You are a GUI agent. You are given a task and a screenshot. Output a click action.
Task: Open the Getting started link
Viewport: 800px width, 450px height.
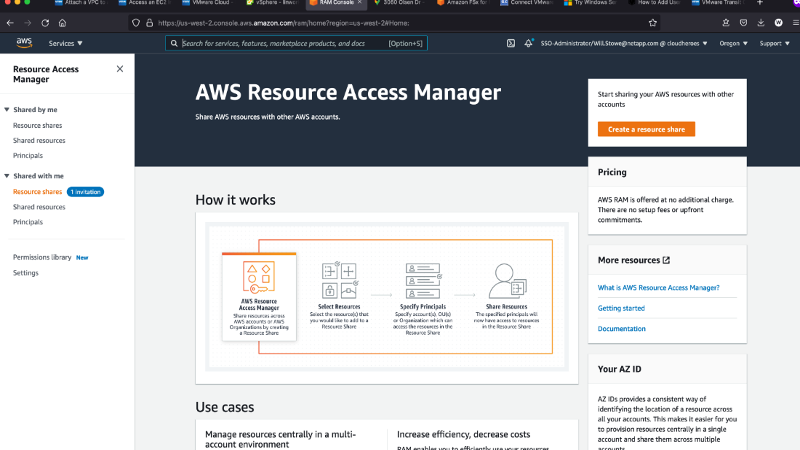coord(621,308)
